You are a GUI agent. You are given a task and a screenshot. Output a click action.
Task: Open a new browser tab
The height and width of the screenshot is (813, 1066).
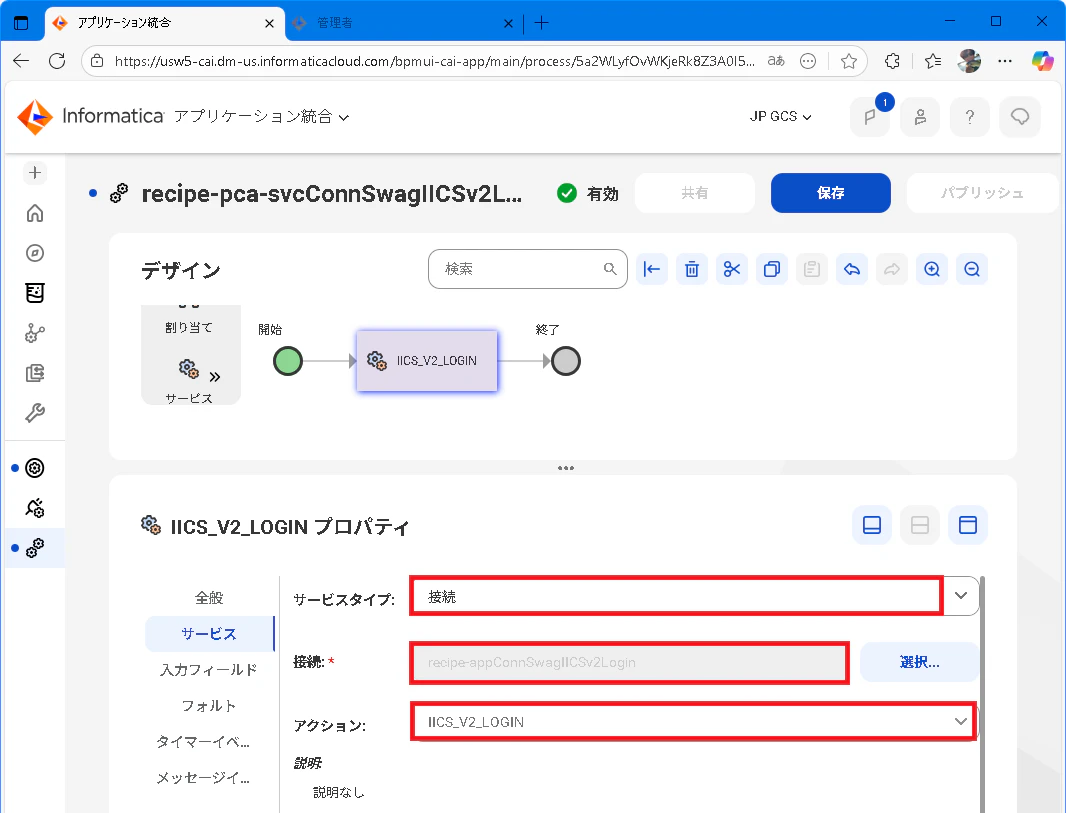coord(541,23)
